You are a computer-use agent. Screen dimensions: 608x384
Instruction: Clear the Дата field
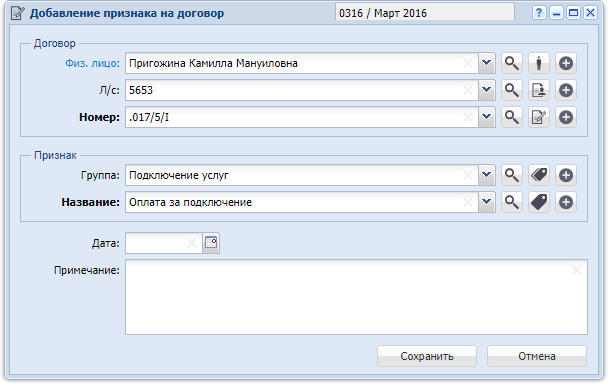192,243
